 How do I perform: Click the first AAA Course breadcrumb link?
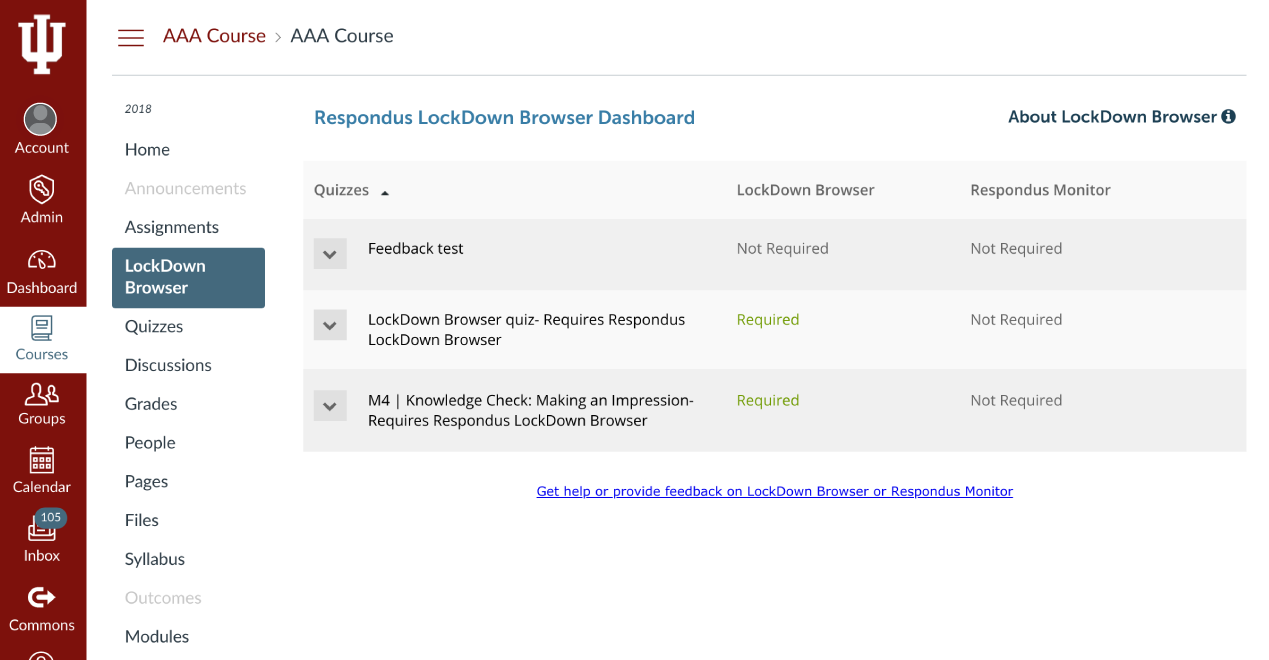(214, 37)
